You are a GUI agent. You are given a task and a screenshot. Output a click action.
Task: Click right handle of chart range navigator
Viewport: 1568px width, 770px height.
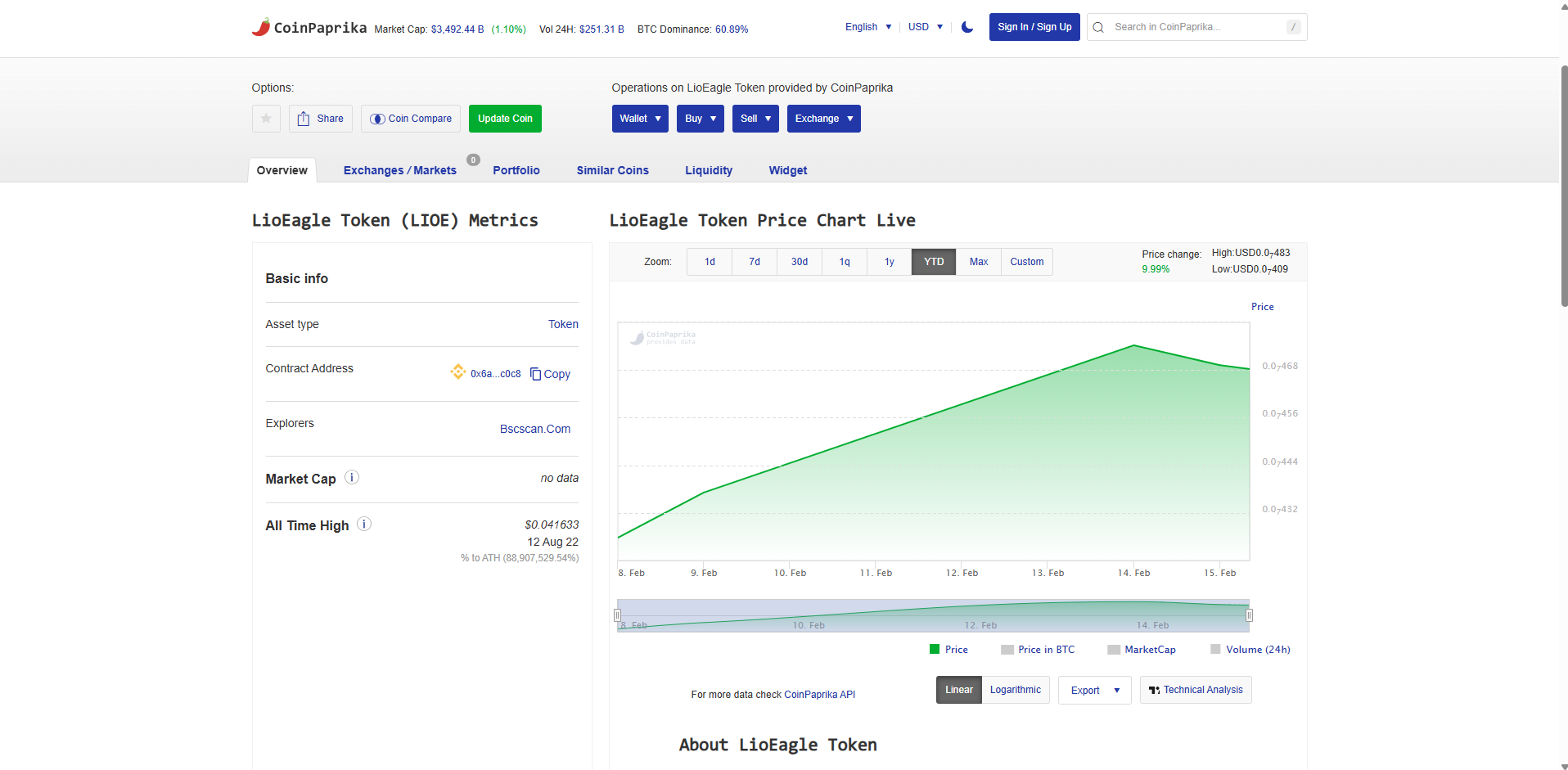(1249, 615)
